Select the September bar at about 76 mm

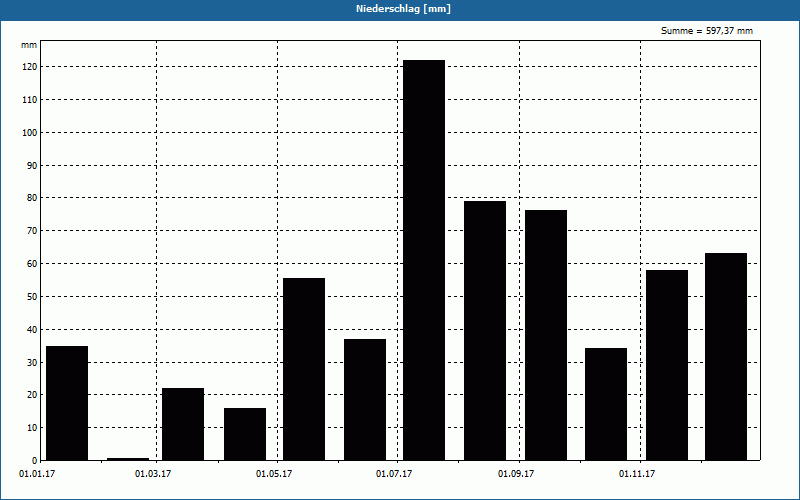[x=546, y=335]
